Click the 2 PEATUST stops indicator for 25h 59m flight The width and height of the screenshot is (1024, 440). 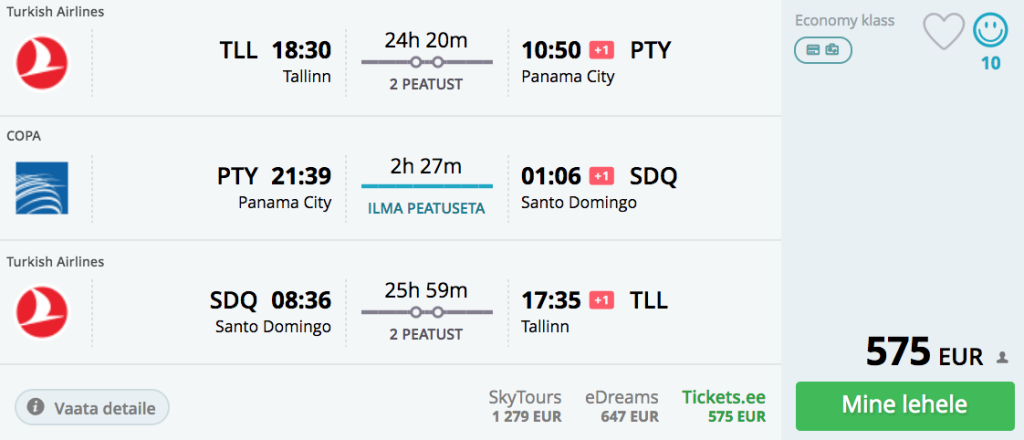(x=426, y=333)
